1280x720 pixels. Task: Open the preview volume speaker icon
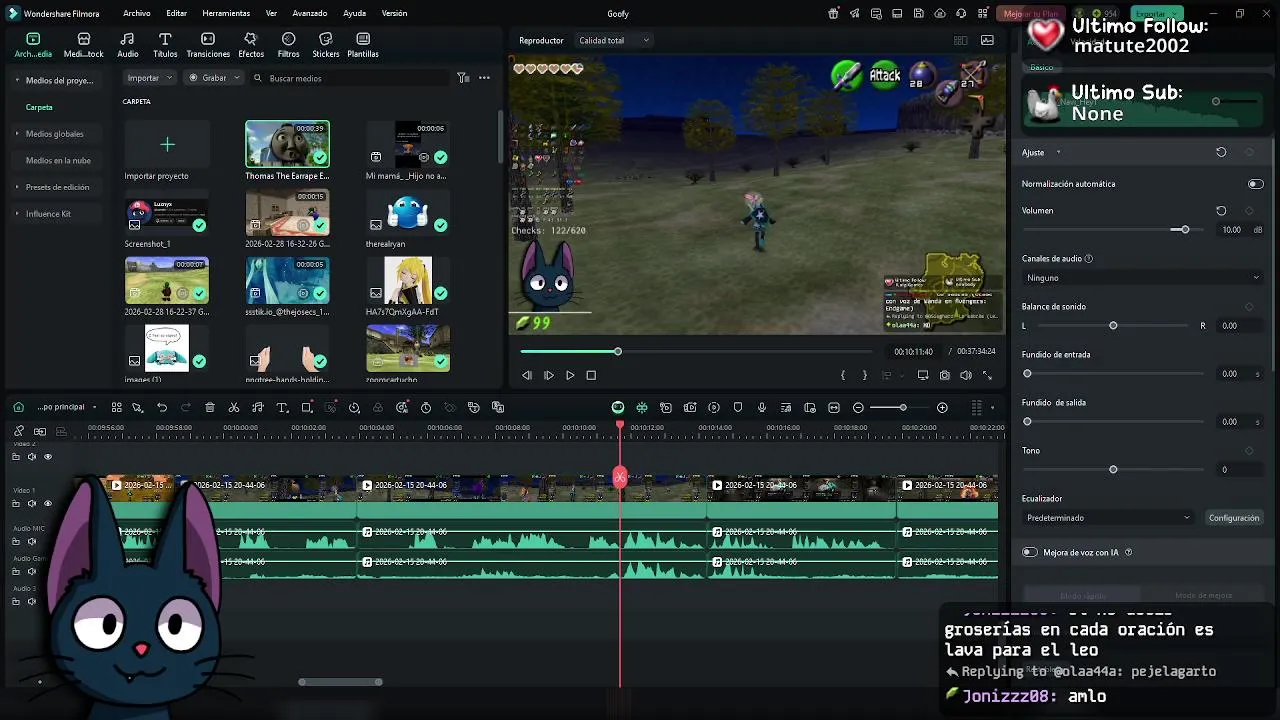click(x=965, y=375)
